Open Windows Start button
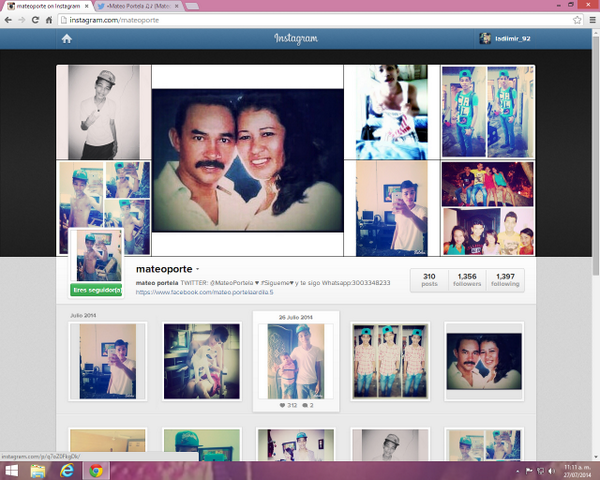This screenshot has width=600, height=480. click(11, 470)
